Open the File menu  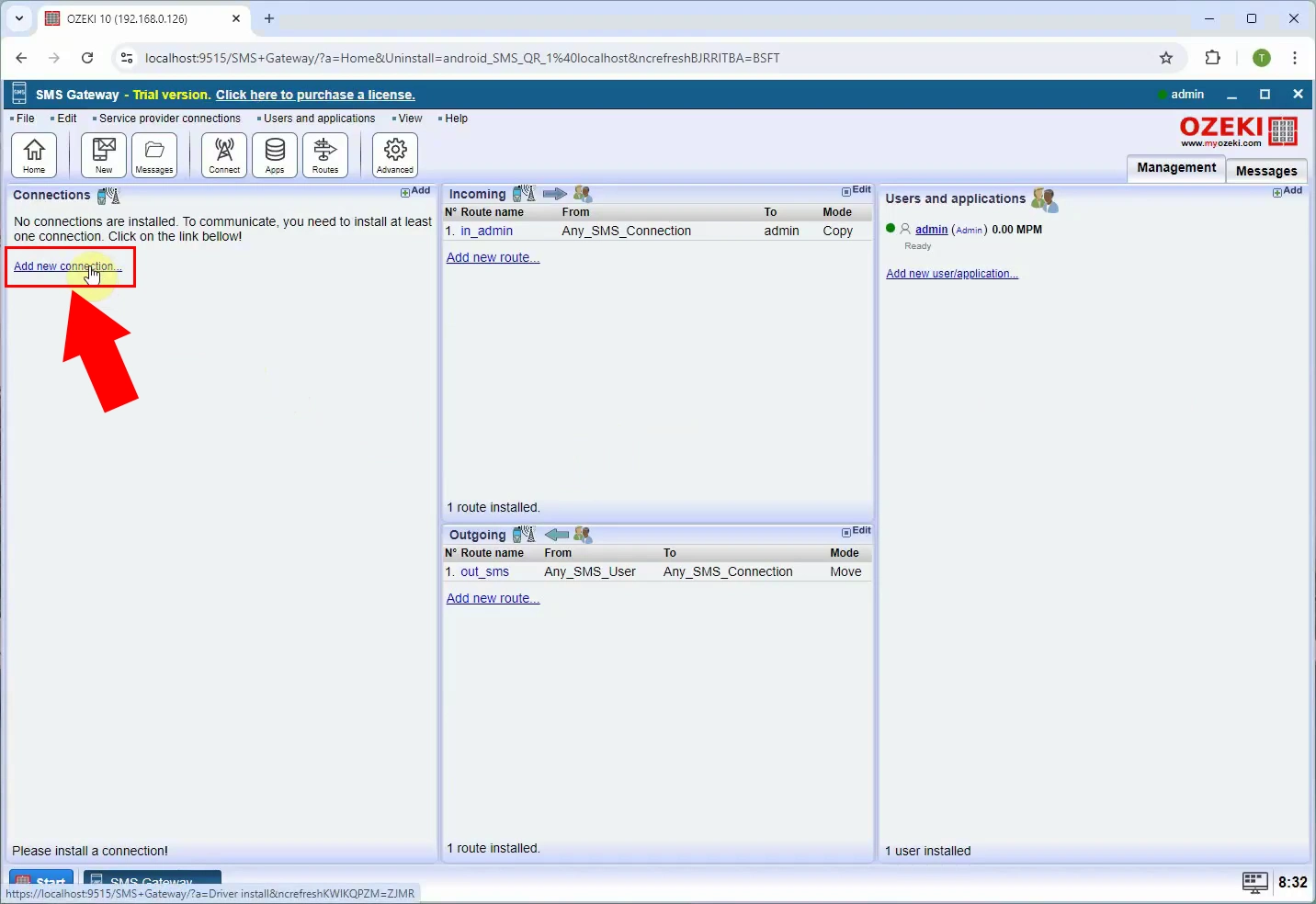tap(23, 119)
